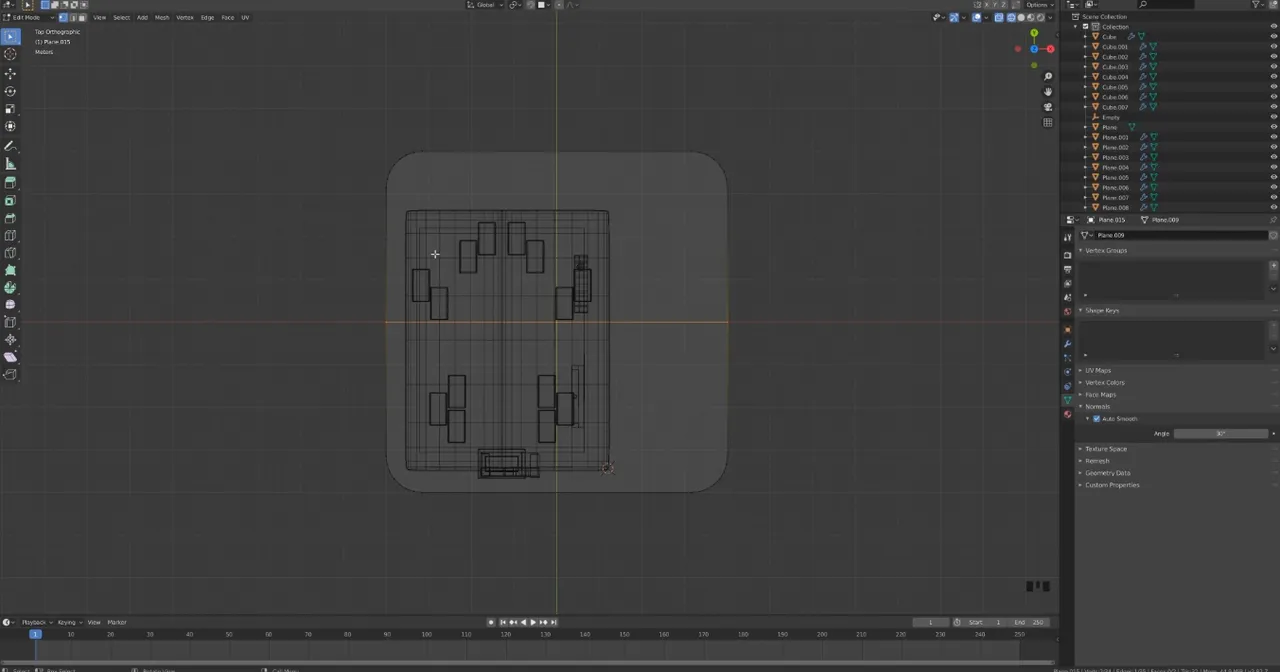Select the Bevel tool
This screenshot has width=1280, height=672.
[10, 218]
